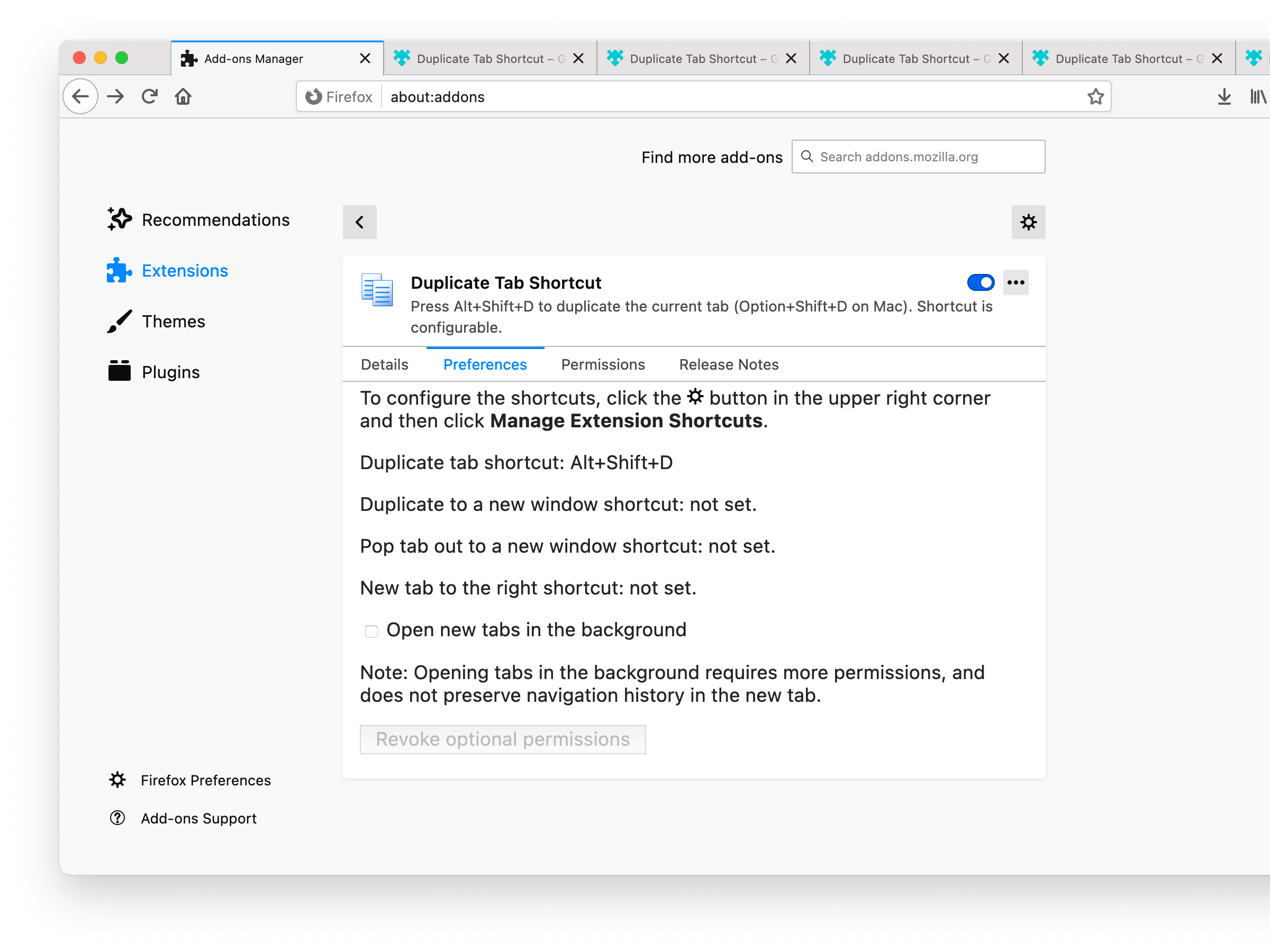Open Firefox Preferences in the sidebar
Viewport: 1270px width, 952px height.
pos(205,781)
